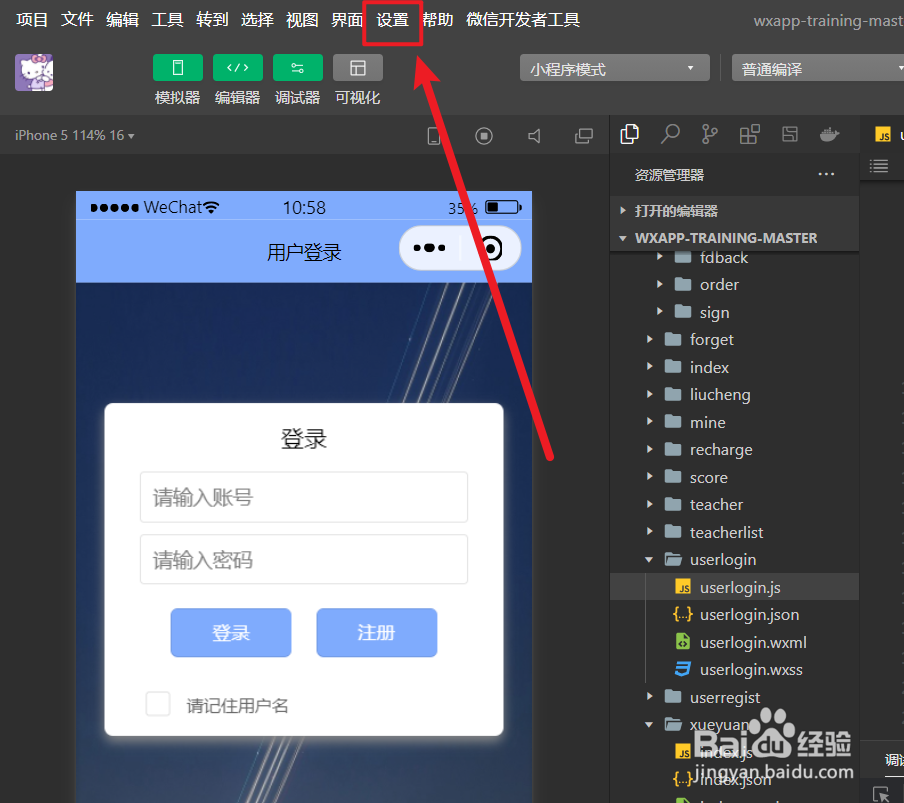Viewport: 904px width, 803px height.
Task: Open the 工具 menu
Action: (167, 20)
